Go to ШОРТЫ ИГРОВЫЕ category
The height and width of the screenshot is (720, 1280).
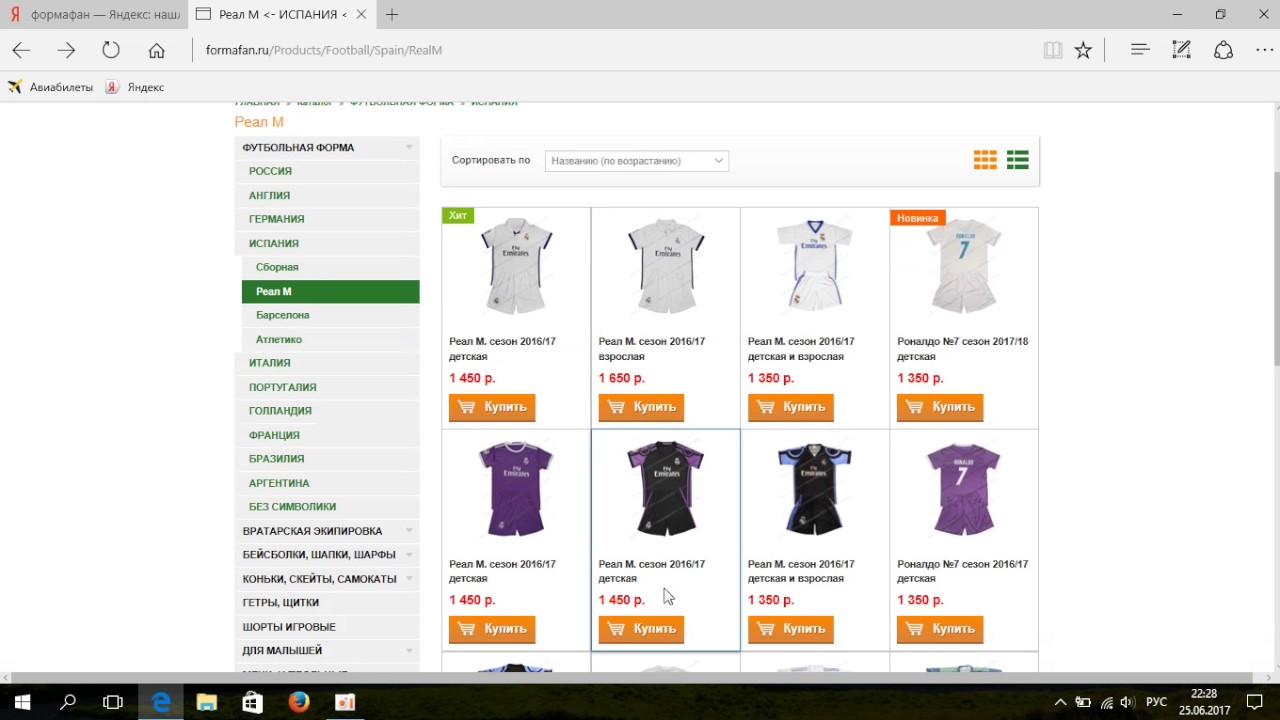pos(289,627)
